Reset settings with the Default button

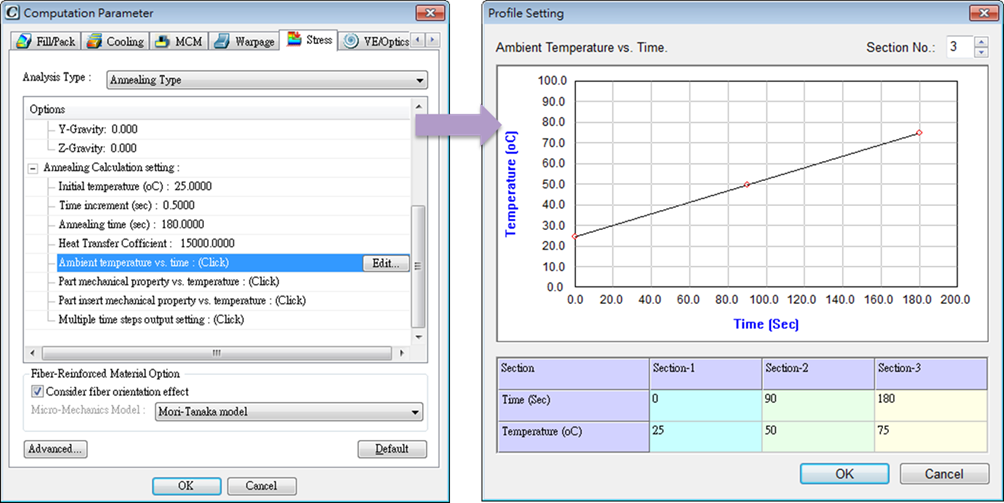pyautogui.click(x=392, y=449)
